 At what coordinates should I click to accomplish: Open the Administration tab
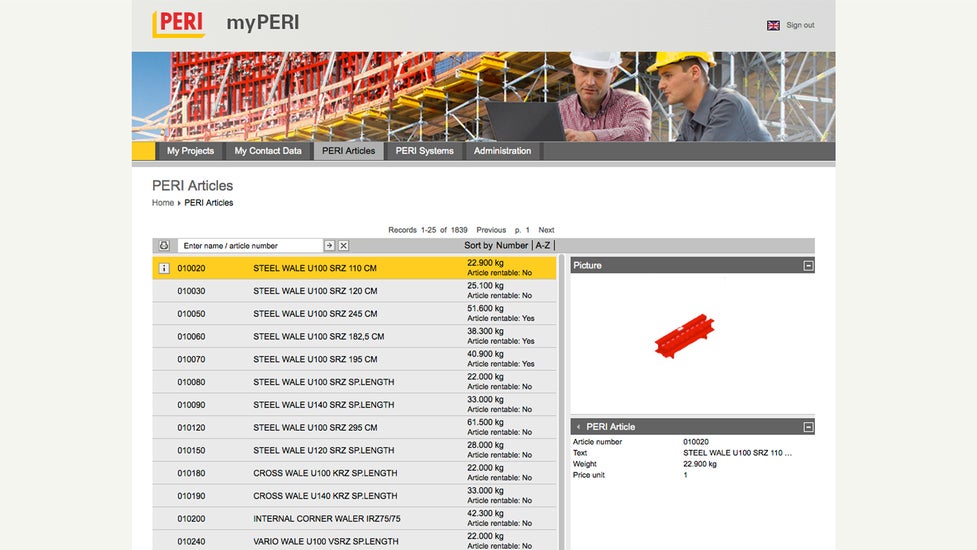click(x=502, y=151)
